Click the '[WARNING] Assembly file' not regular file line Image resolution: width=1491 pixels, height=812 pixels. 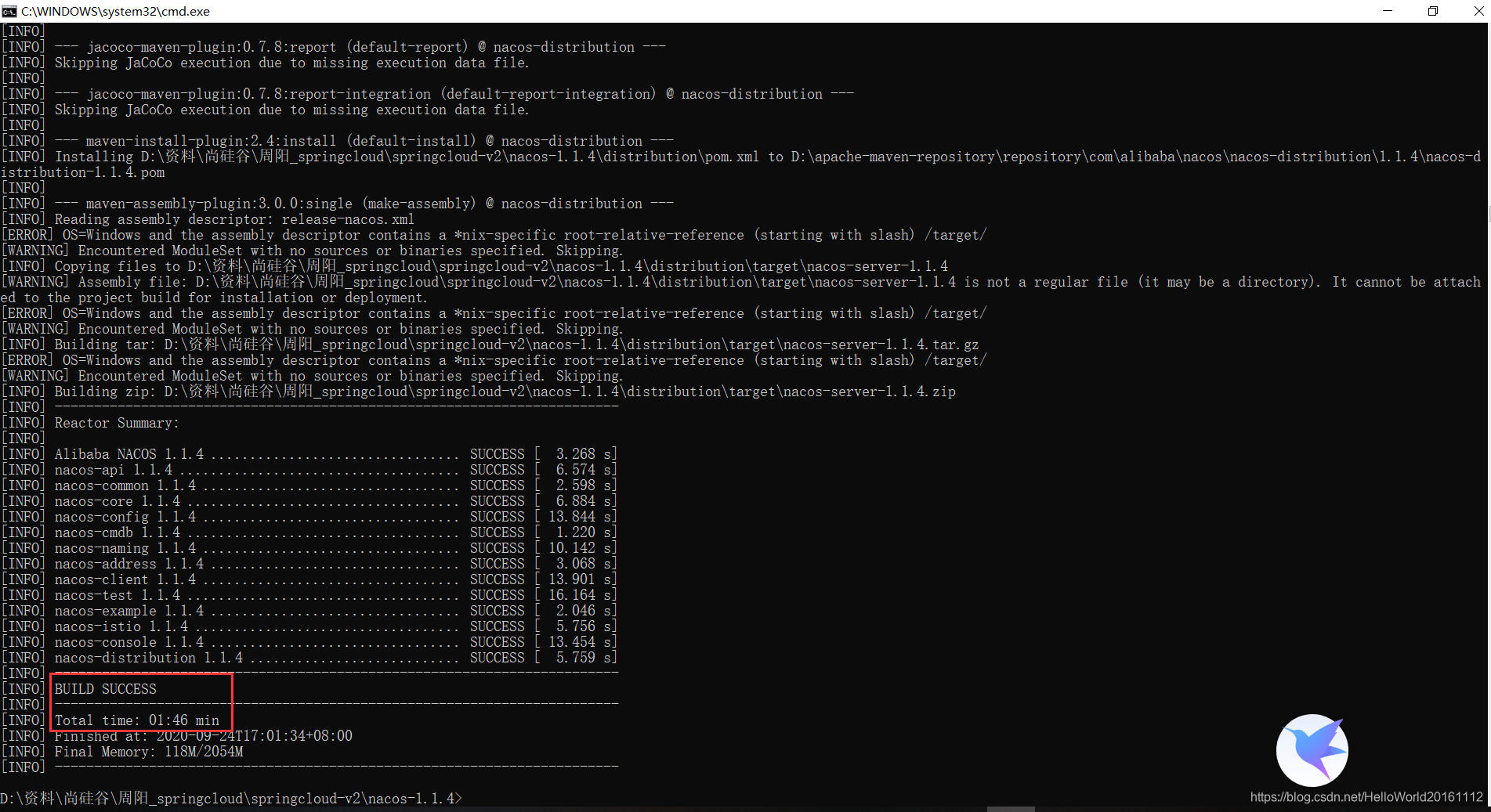[740, 290]
